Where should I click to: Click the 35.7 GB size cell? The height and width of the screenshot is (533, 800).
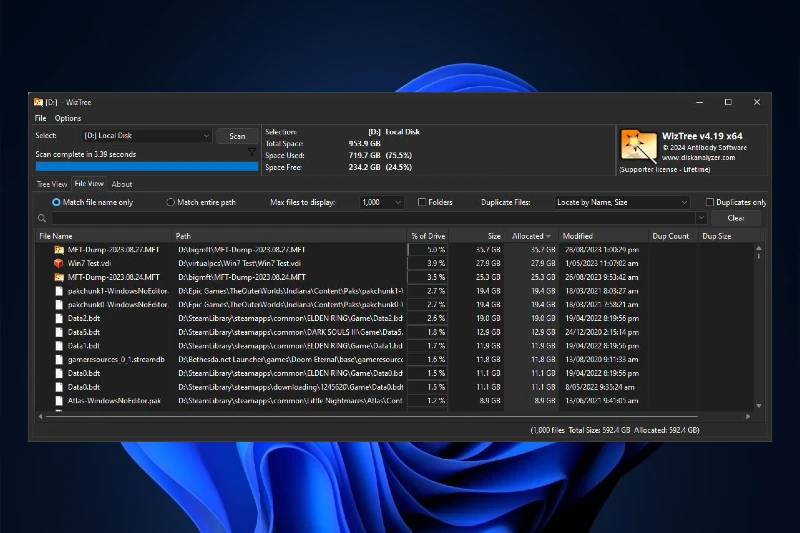click(x=488, y=250)
